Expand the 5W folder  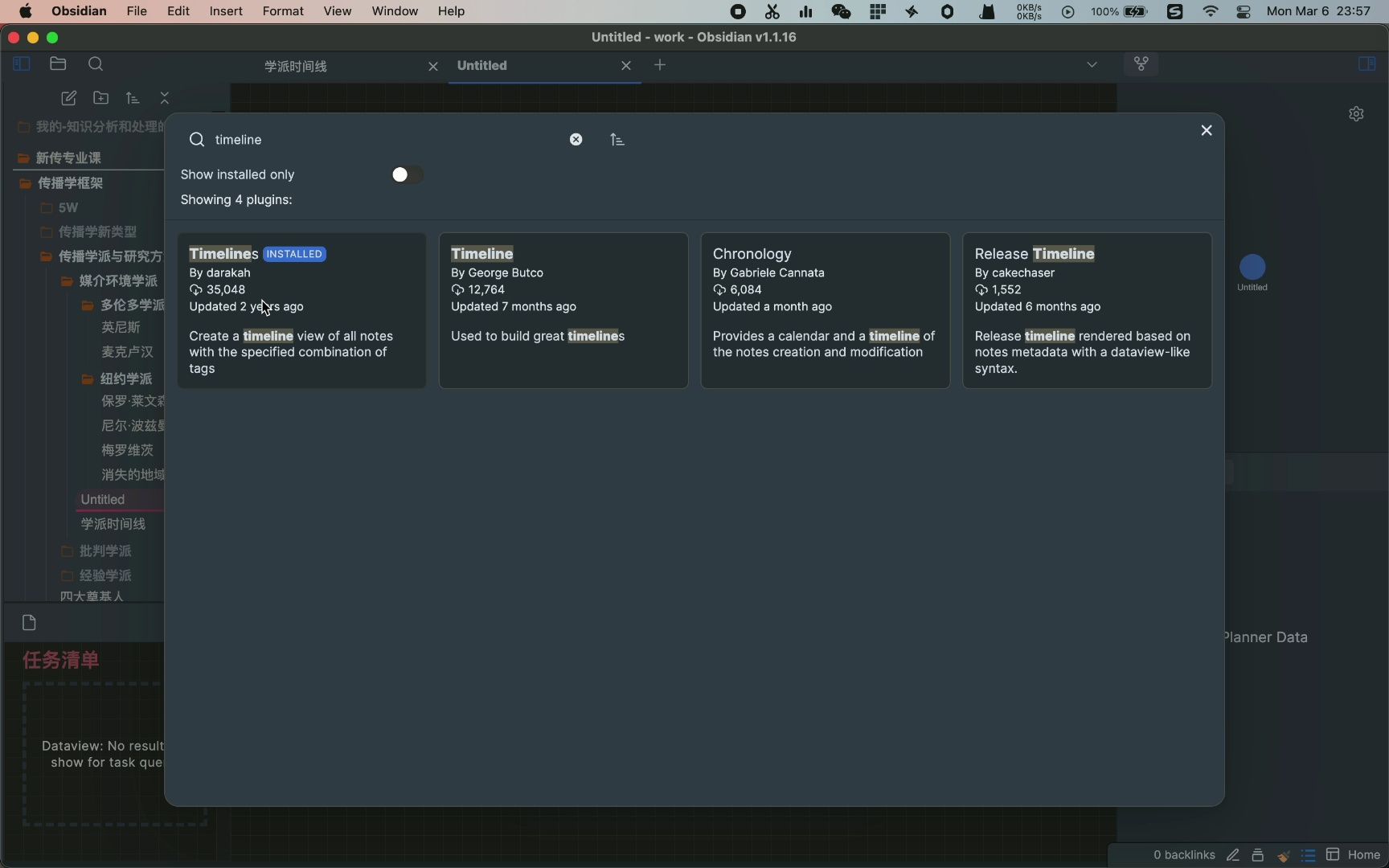tap(60, 208)
